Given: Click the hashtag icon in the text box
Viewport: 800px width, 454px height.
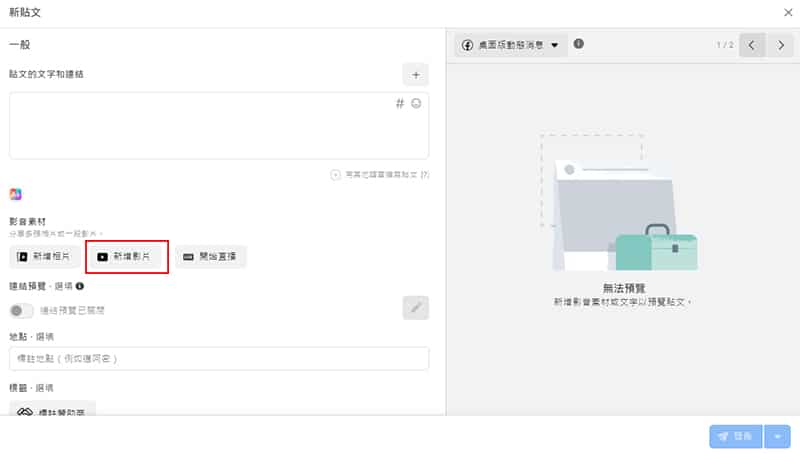Looking at the screenshot, I should click(x=400, y=104).
